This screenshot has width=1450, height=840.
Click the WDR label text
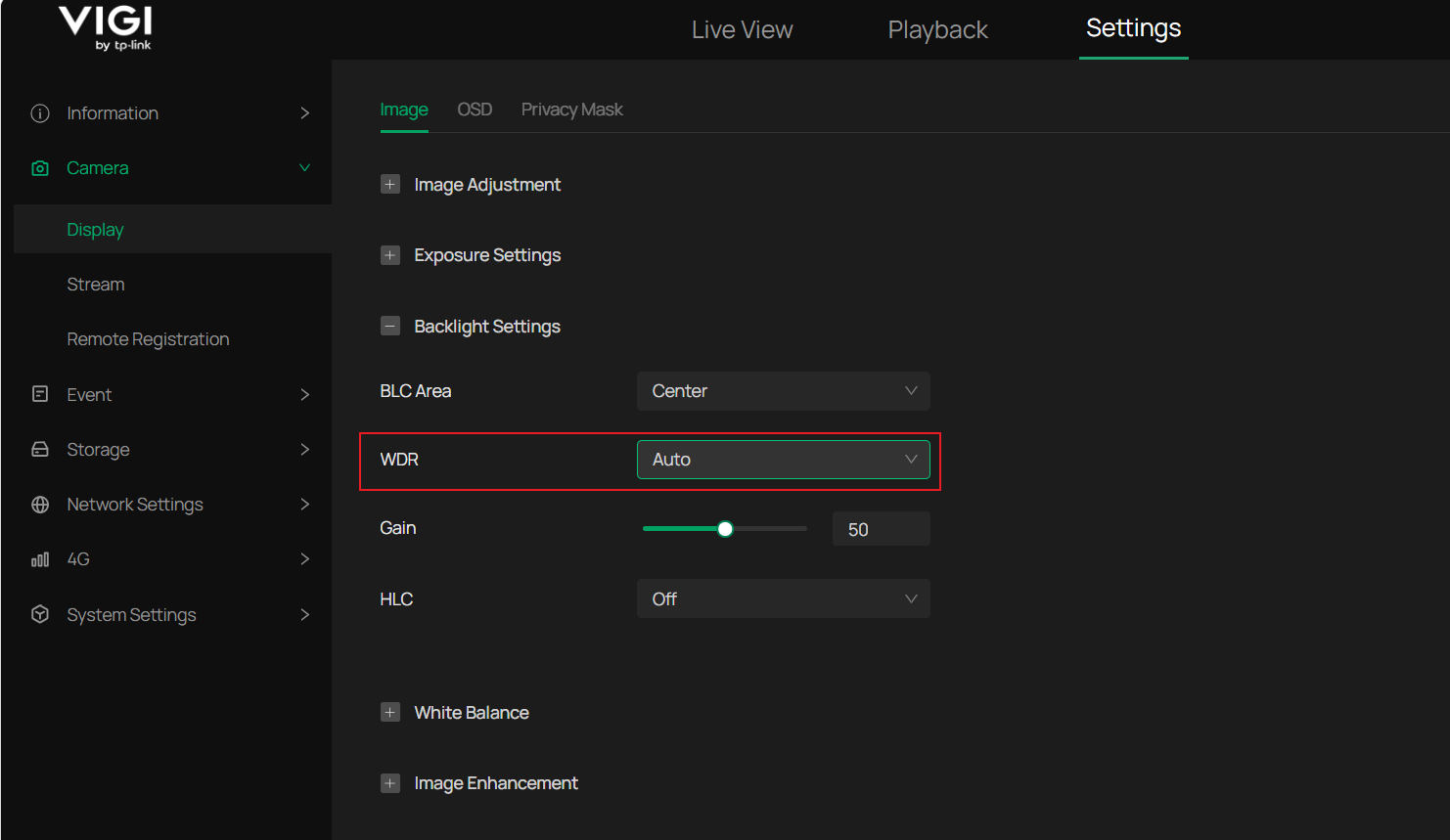(x=399, y=460)
